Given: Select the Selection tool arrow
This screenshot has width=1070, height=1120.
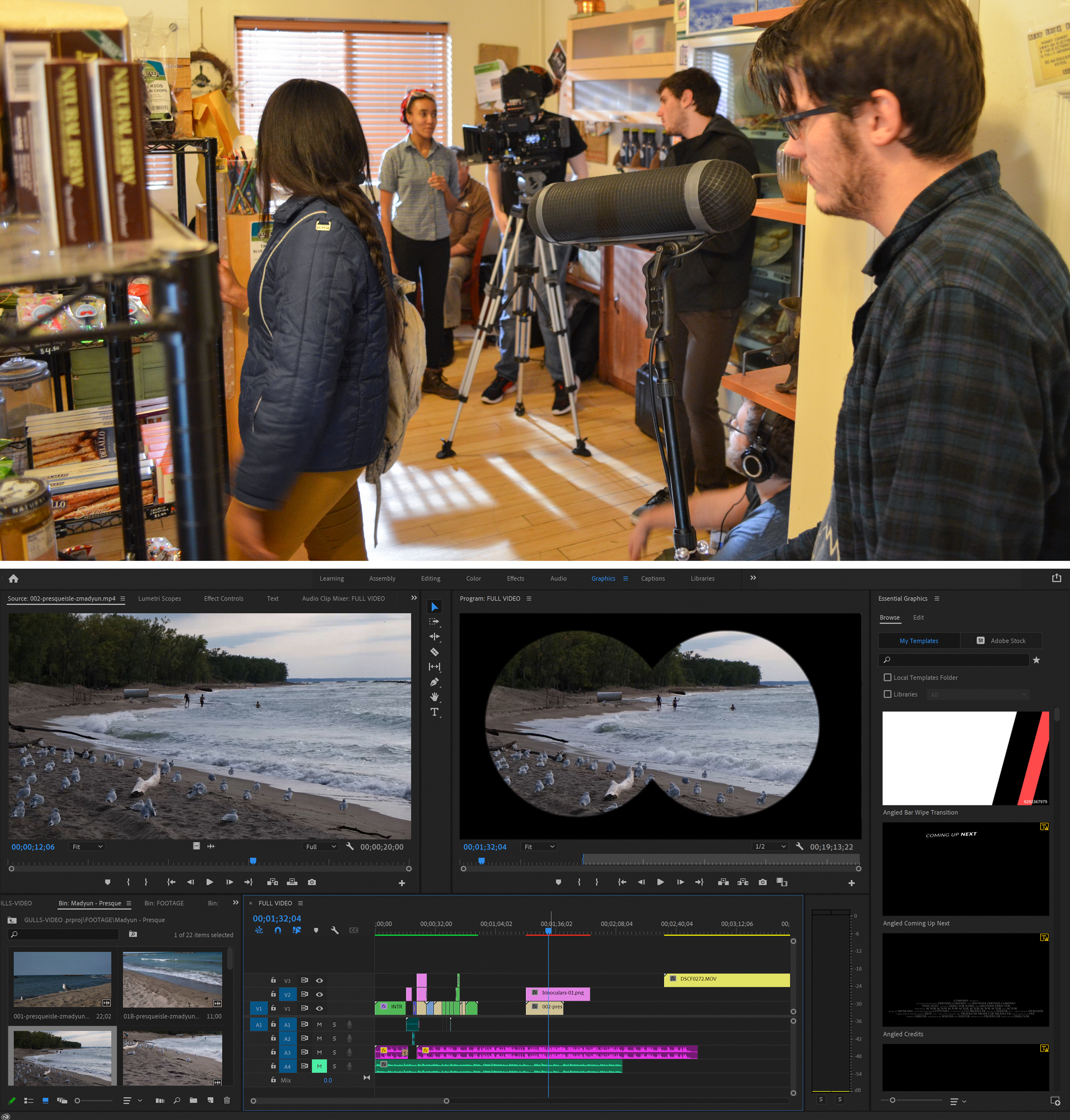Looking at the screenshot, I should coord(435,607).
